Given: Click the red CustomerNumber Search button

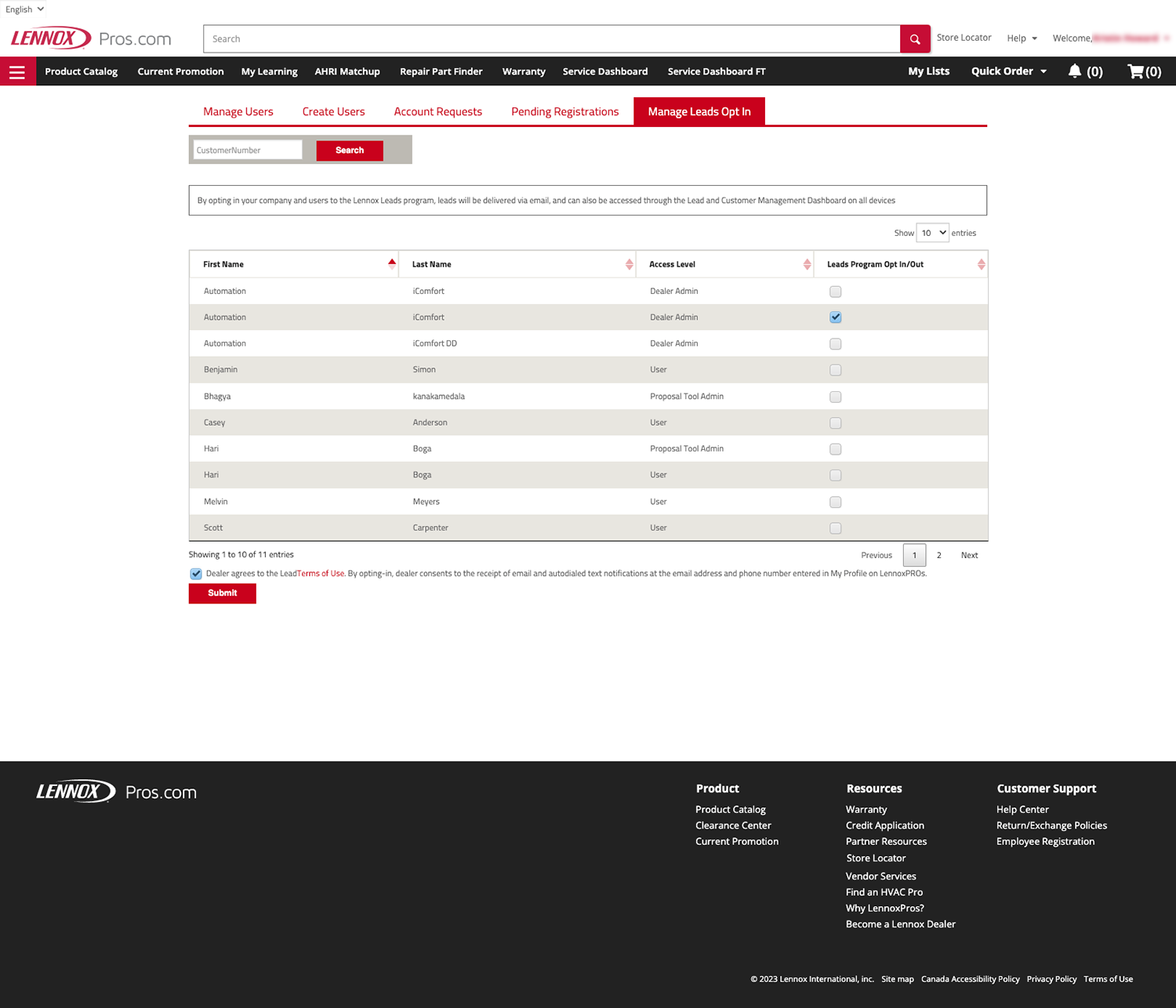Looking at the screenshot, I should tap(350, 150).
